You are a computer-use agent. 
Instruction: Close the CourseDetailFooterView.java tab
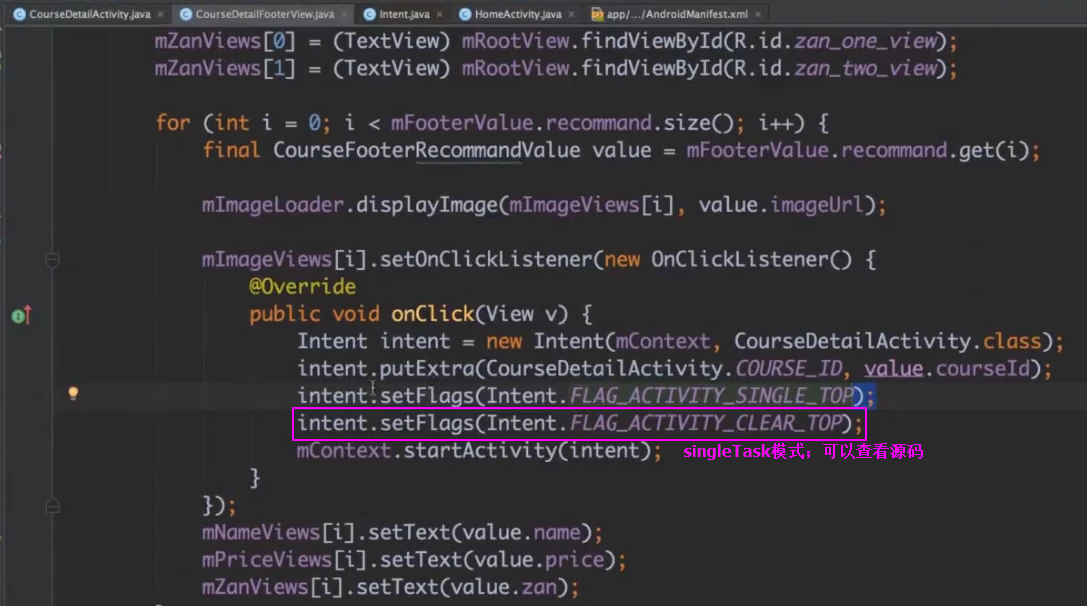(x=344, y=14)
